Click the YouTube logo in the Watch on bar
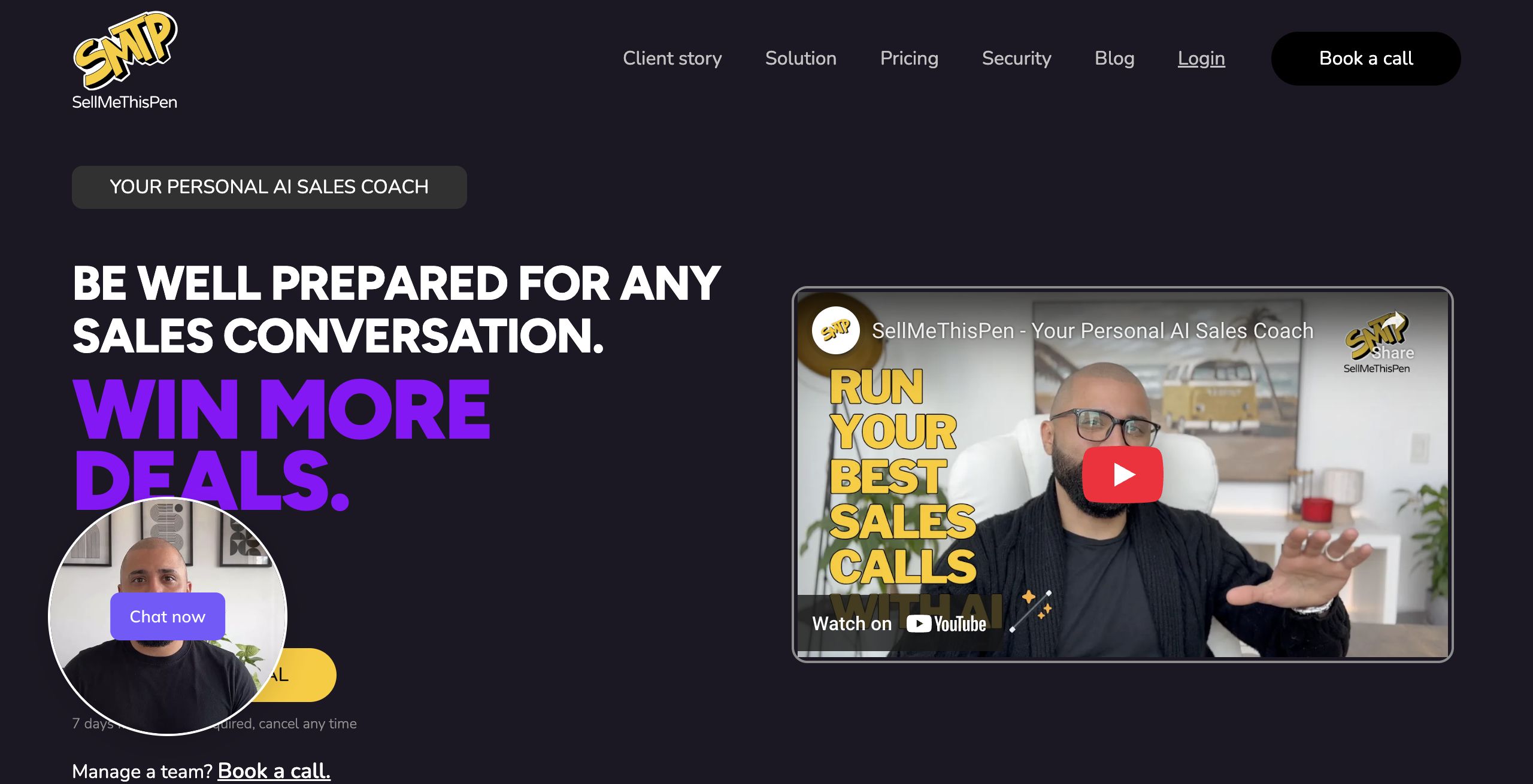This screenshot has height=784, width=1533. [946, 624]
